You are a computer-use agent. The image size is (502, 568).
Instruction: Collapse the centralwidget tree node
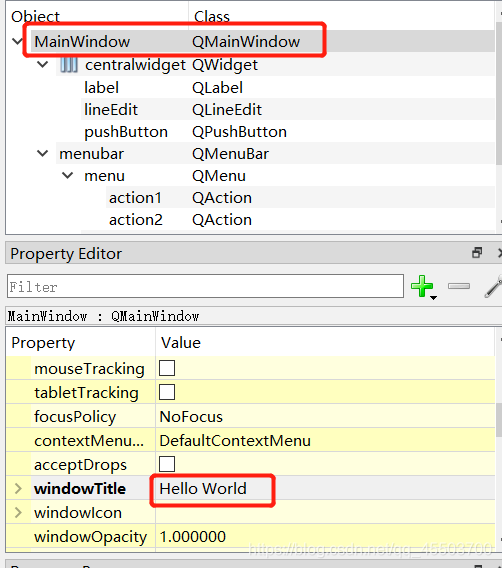click(43, 64)
